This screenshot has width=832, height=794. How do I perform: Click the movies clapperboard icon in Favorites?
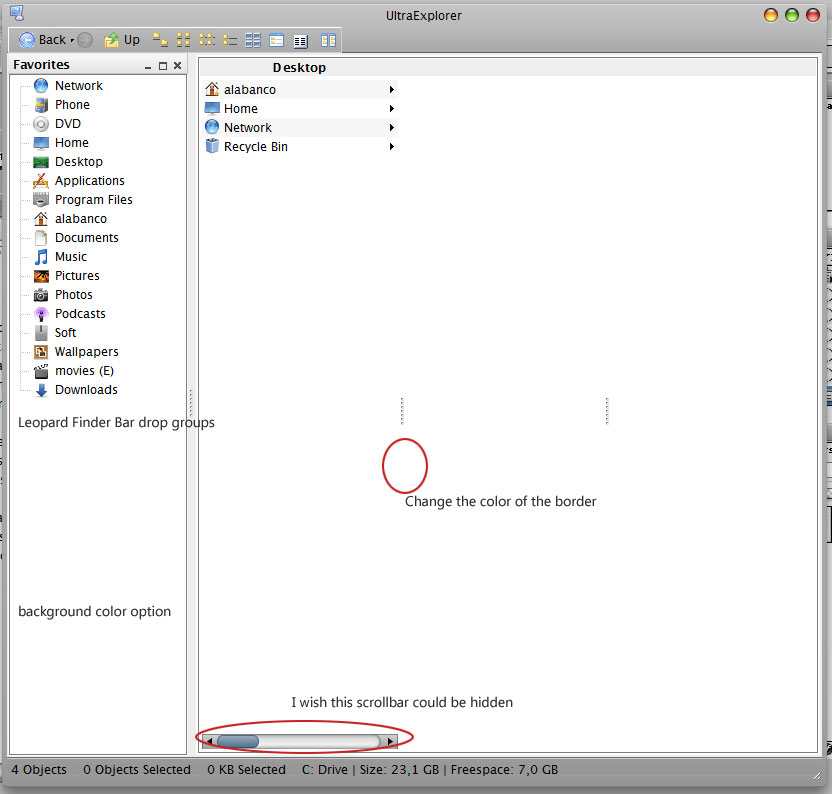click(41, 371)
